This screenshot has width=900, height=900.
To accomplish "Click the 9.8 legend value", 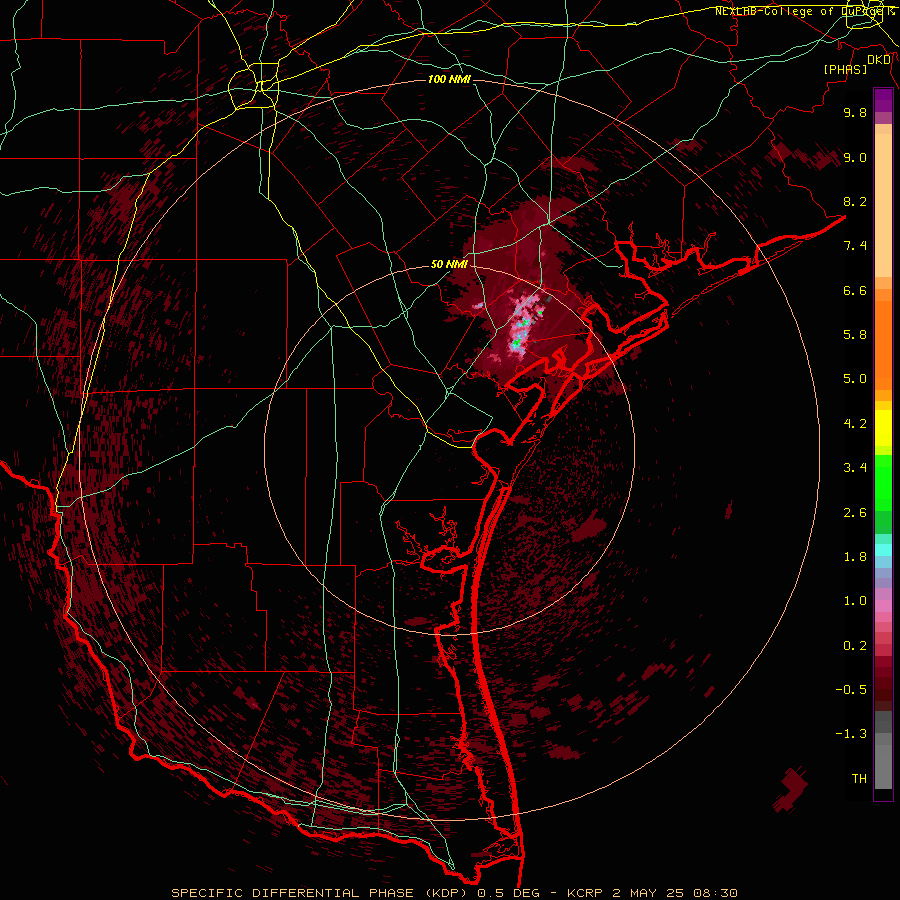I will tap(855, 112).
